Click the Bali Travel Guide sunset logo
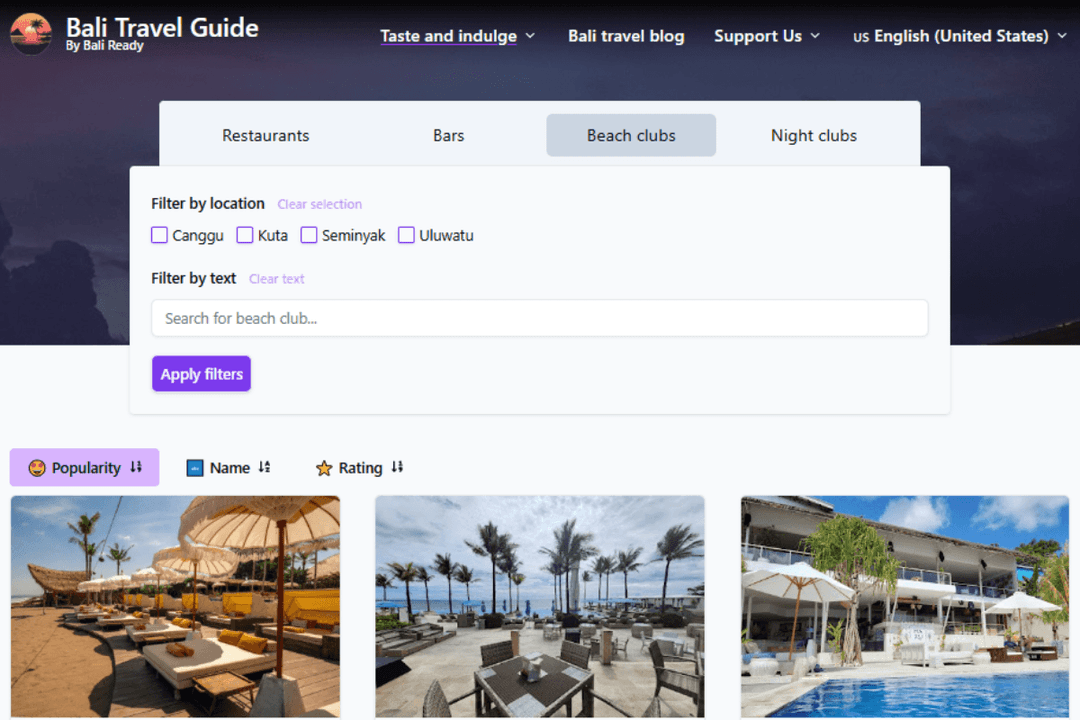This screenshot has height=720, width=1080. coord(31,32)
